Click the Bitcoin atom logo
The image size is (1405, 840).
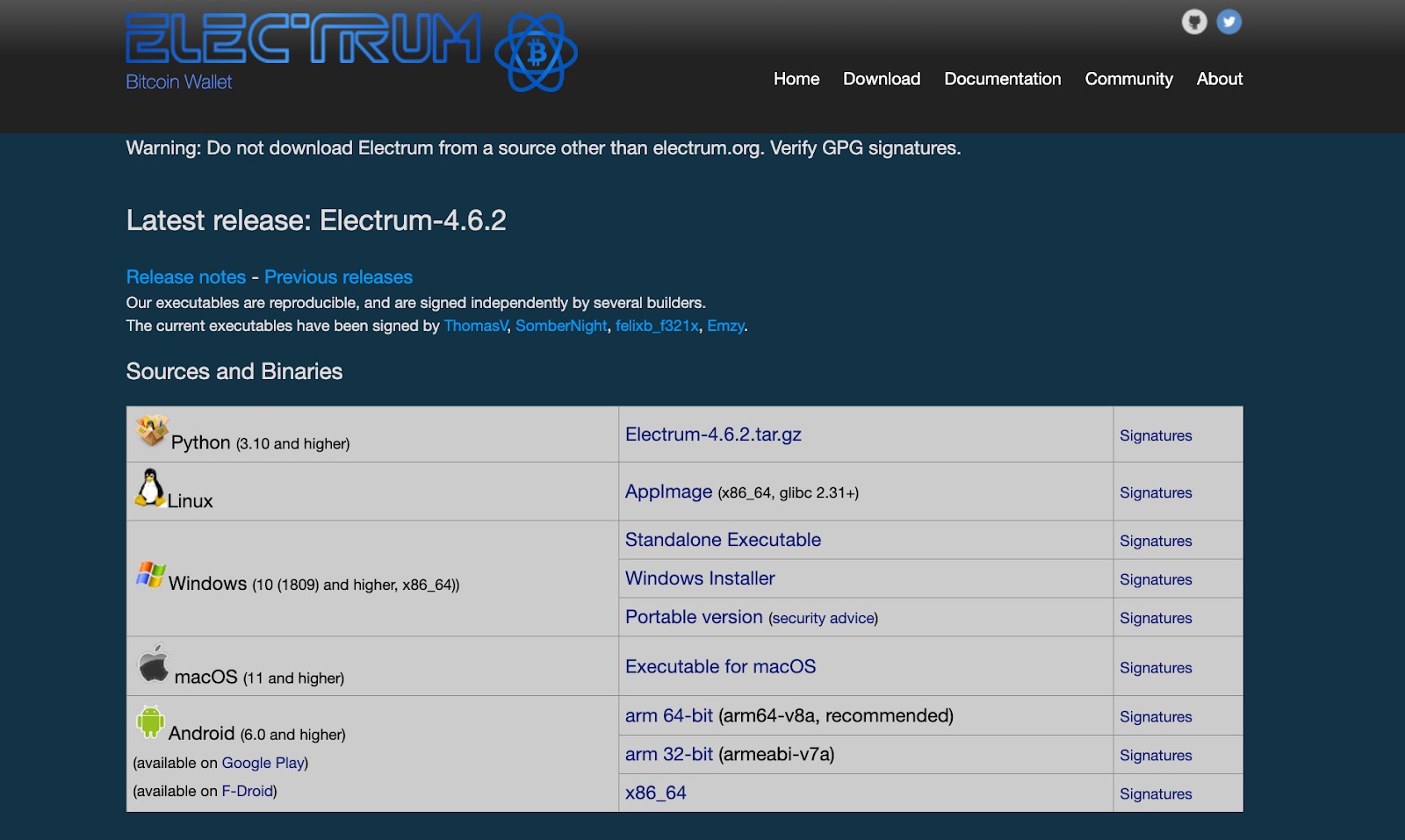click(536, 54)
